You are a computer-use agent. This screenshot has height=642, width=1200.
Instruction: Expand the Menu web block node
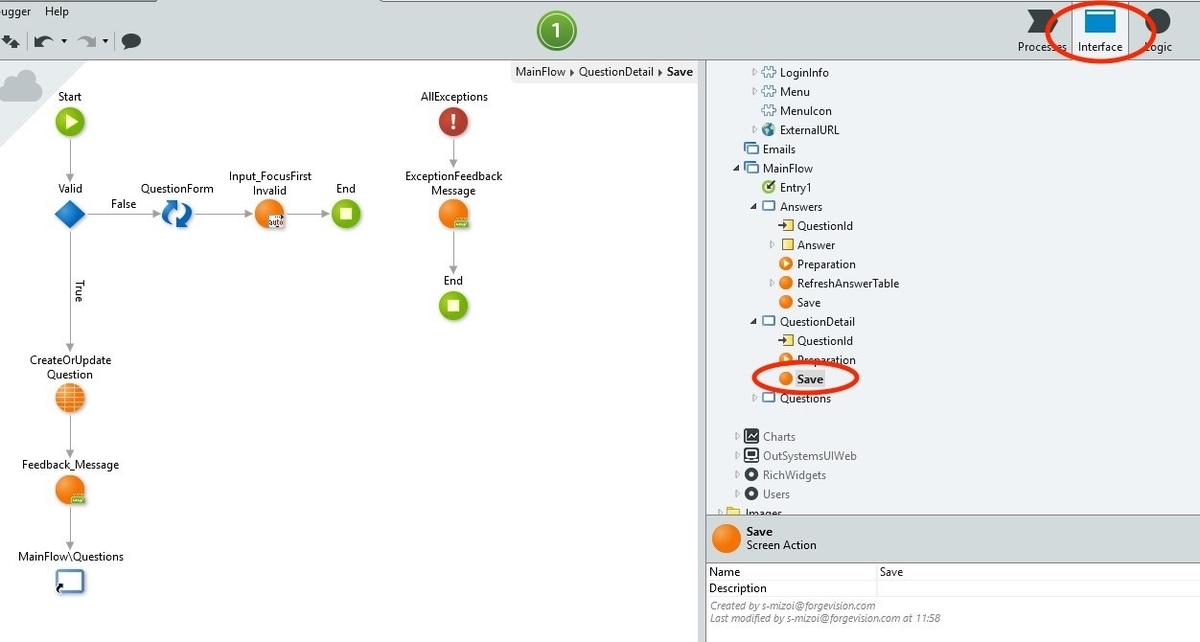(x=755, y=92)
